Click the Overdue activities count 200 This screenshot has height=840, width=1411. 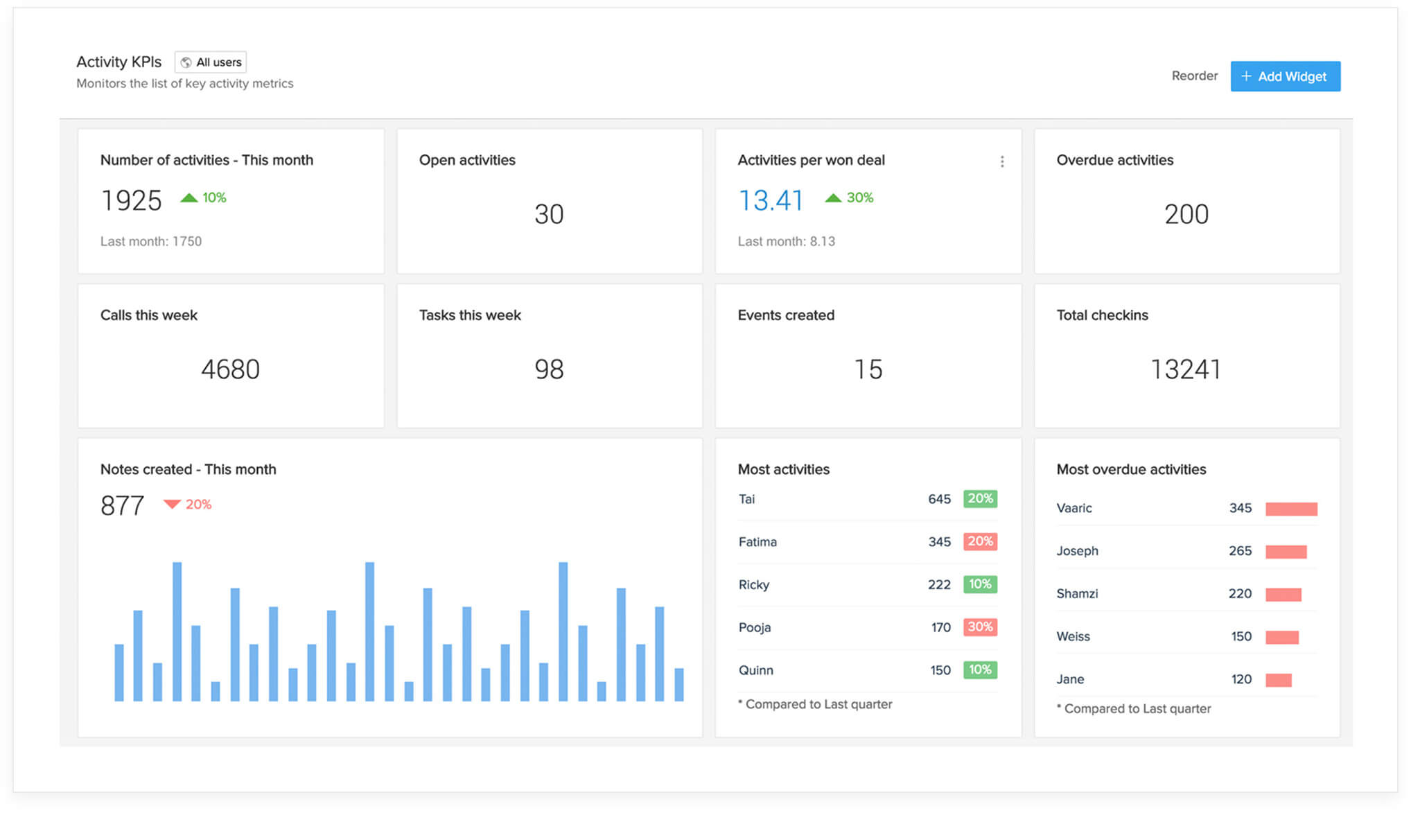coord(1186,214)
